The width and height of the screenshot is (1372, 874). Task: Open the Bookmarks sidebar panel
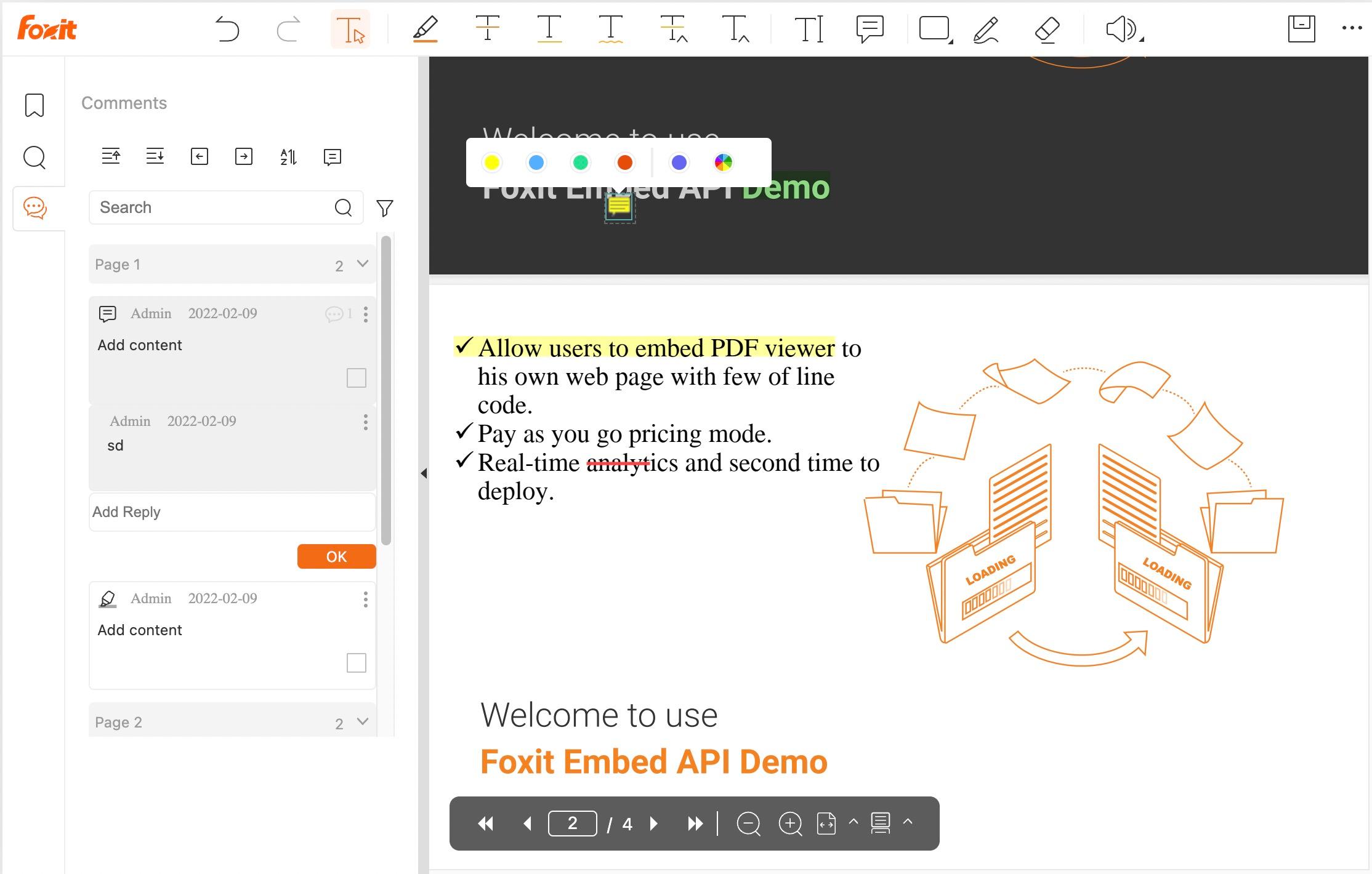point(34,105)
